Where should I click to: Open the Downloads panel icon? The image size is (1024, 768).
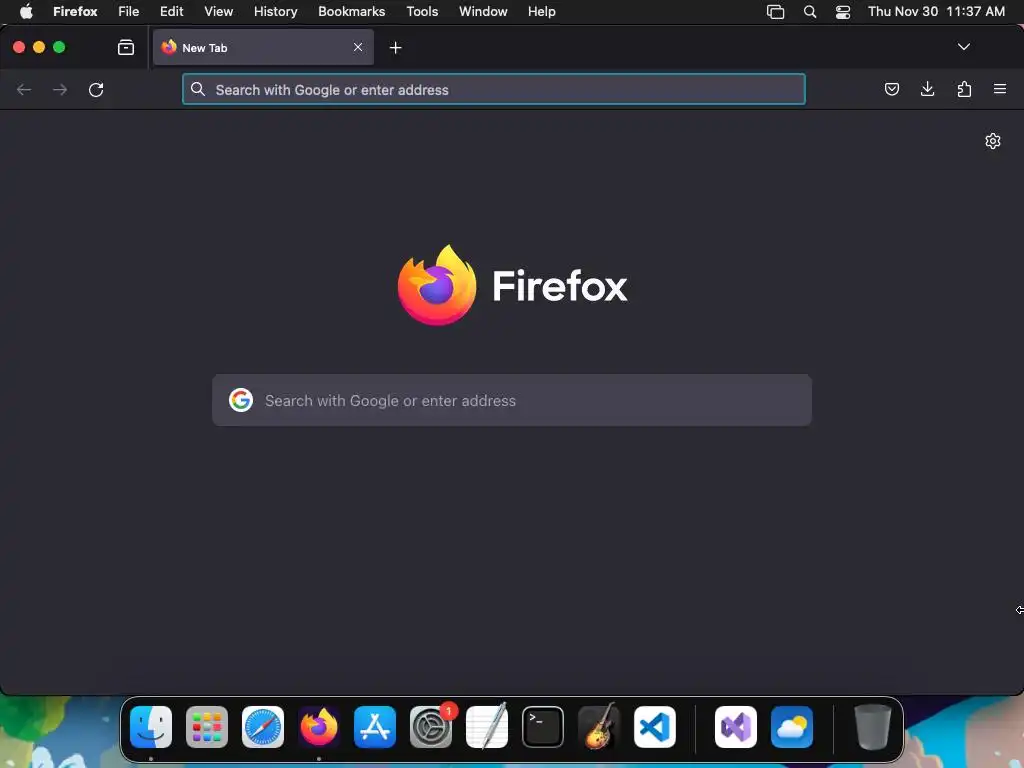(x=927, y=89)
